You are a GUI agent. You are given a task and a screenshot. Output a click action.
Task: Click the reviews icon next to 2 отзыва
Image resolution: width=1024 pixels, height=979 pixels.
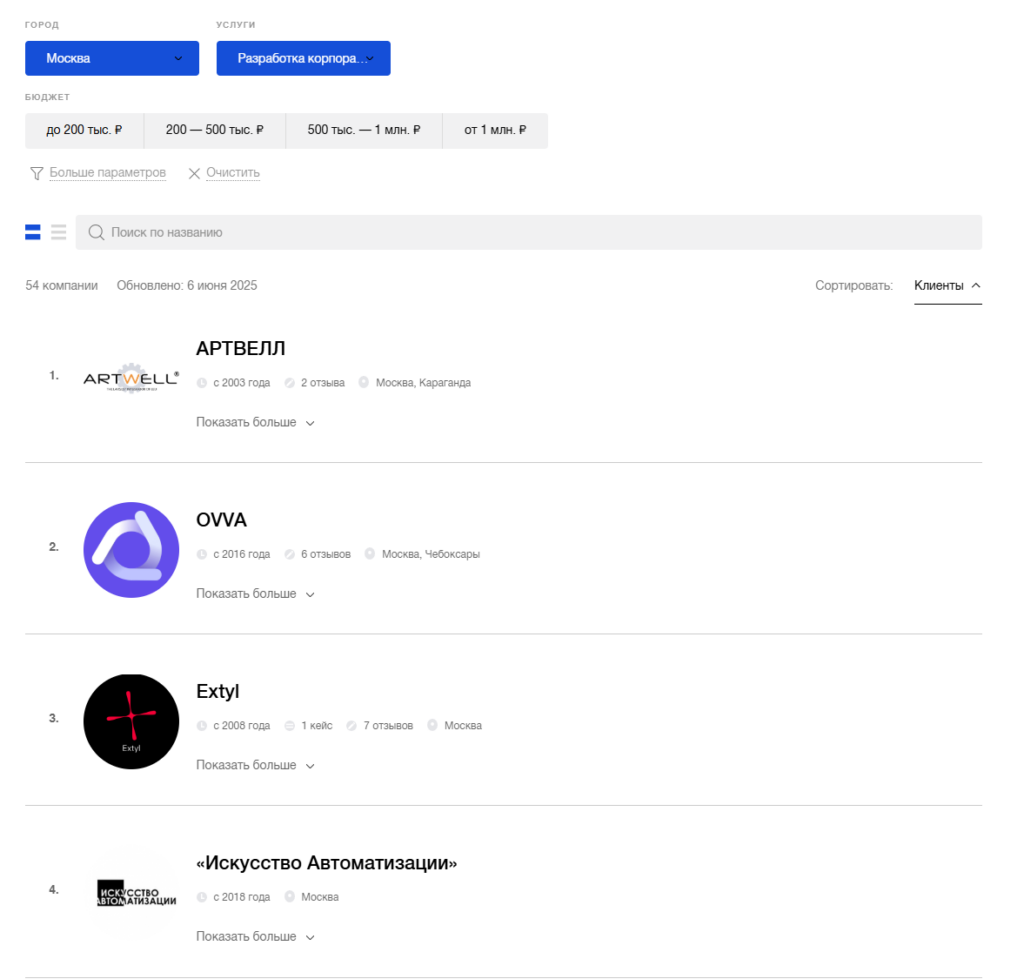point(289,383)
